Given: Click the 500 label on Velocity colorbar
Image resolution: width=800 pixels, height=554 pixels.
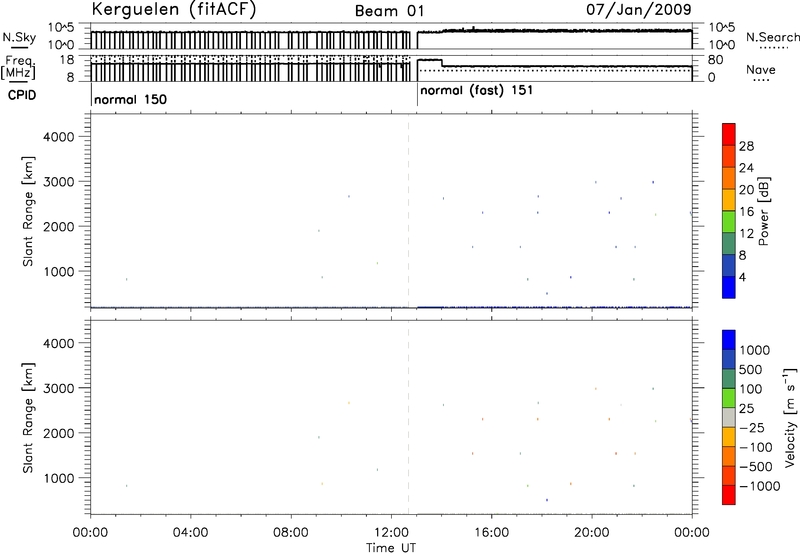Looking at the screenshot, I should pyautogui.click(x=751, y=370).
